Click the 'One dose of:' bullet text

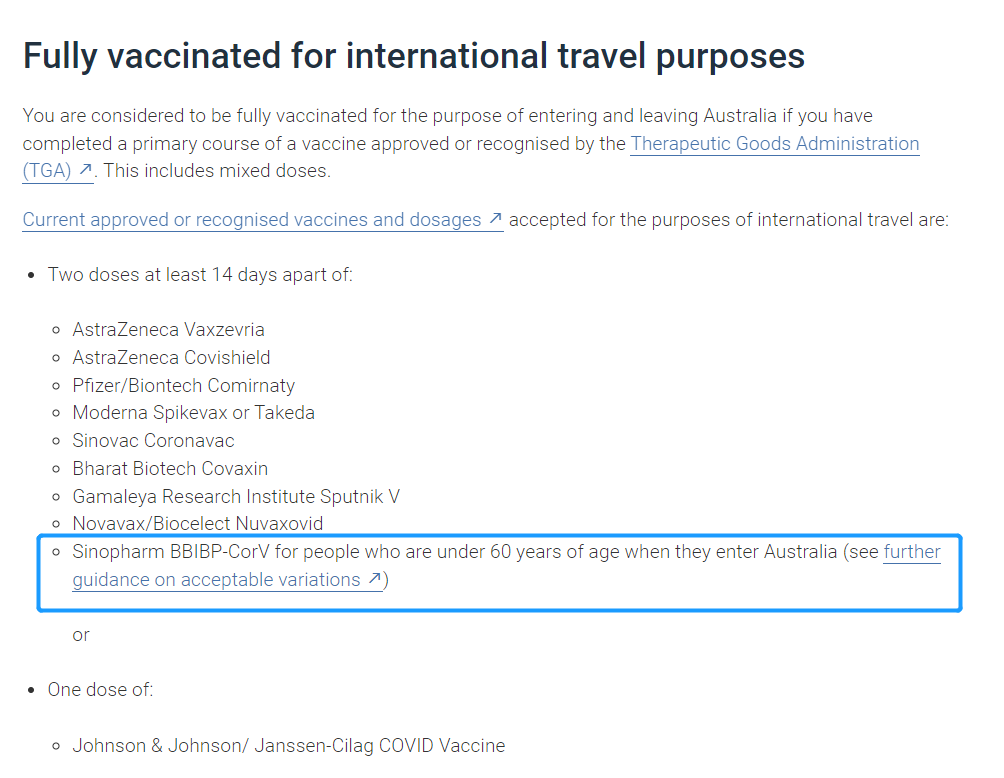pyautogui.click(x=101, y=690)
